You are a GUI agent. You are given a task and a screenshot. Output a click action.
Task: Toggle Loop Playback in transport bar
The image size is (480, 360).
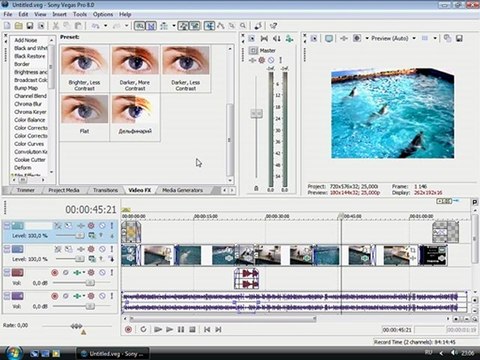pos(143,329)
